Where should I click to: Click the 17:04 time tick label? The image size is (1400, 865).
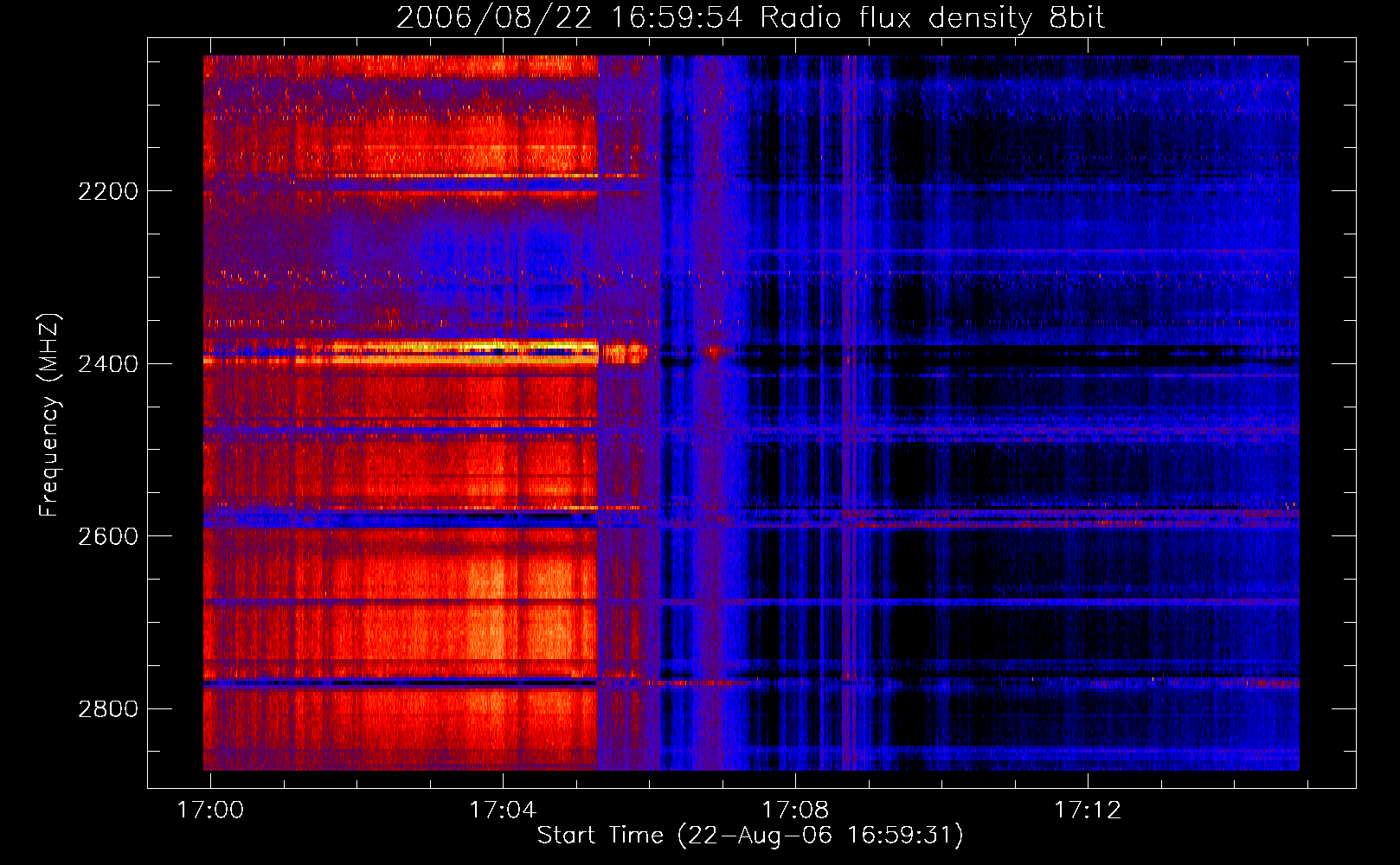click(x=503, y=810)
